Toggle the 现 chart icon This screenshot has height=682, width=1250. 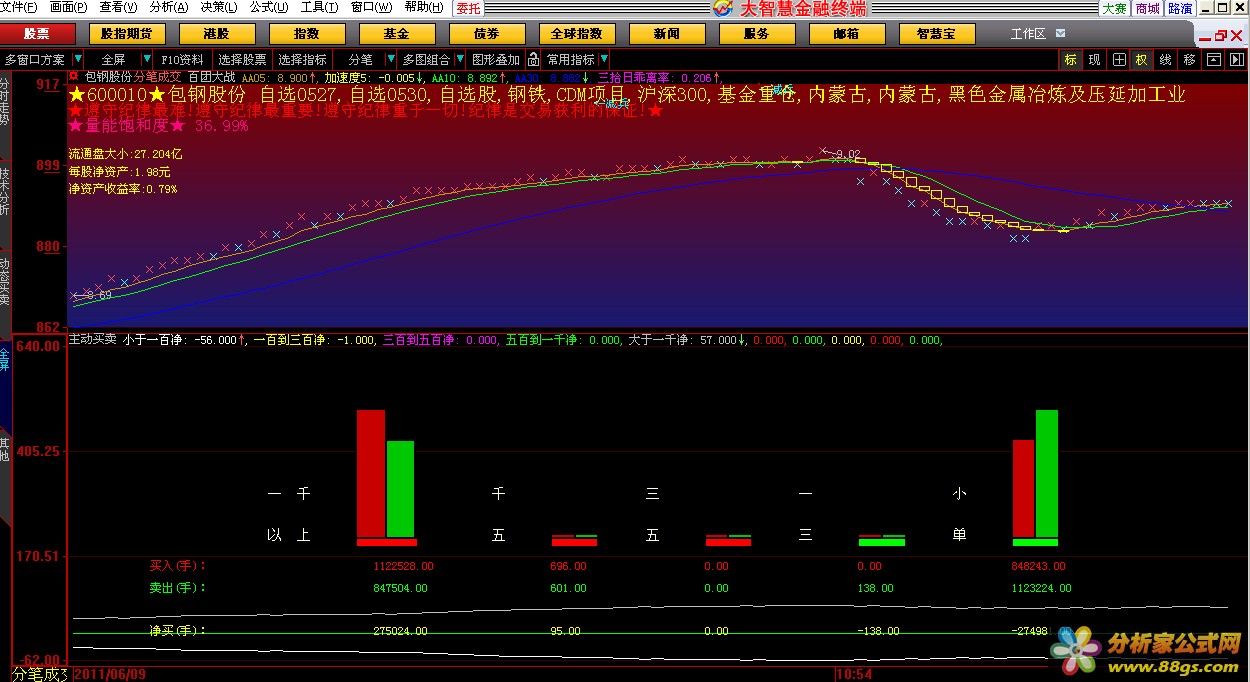(x=1094, y=60)
